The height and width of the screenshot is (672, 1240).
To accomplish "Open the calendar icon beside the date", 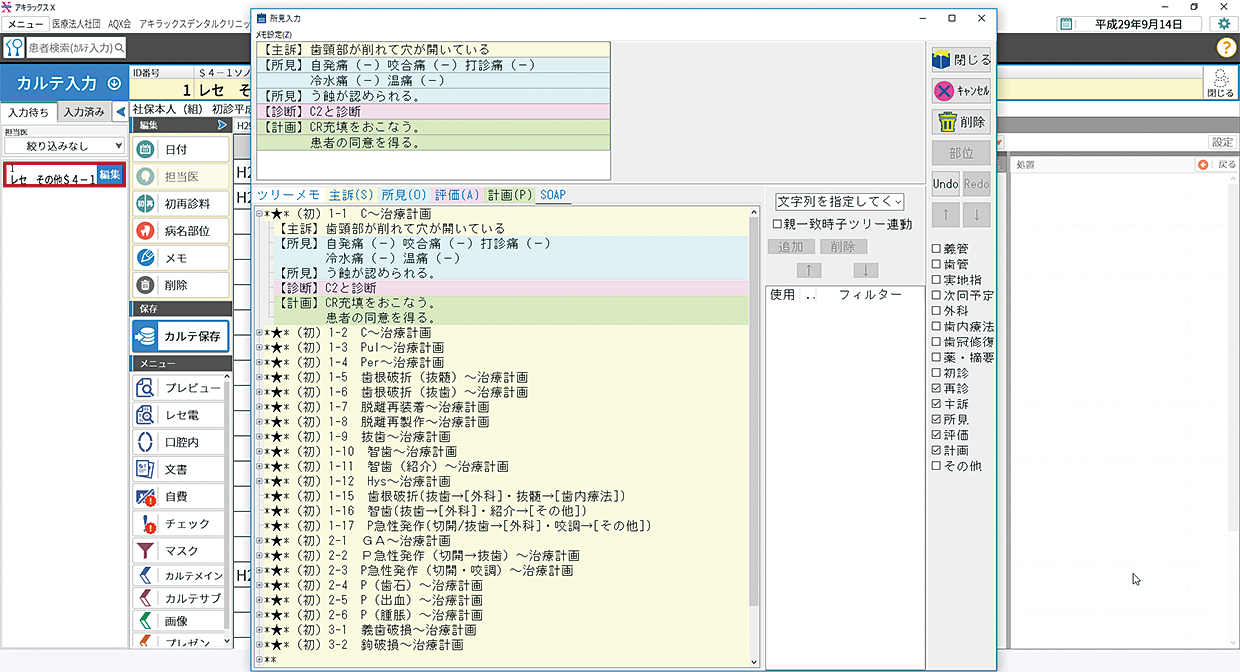I will pos(1066,24).
